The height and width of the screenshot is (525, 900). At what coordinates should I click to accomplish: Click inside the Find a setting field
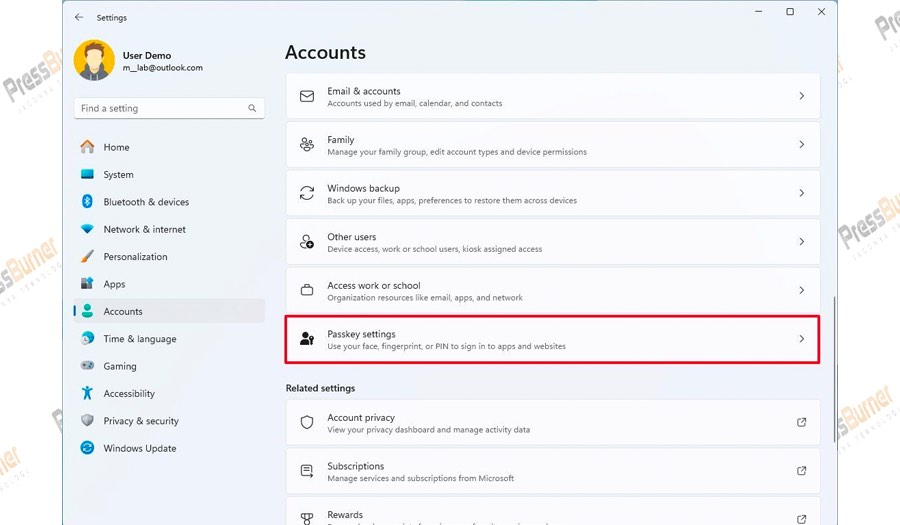click(x=160, y=108)
